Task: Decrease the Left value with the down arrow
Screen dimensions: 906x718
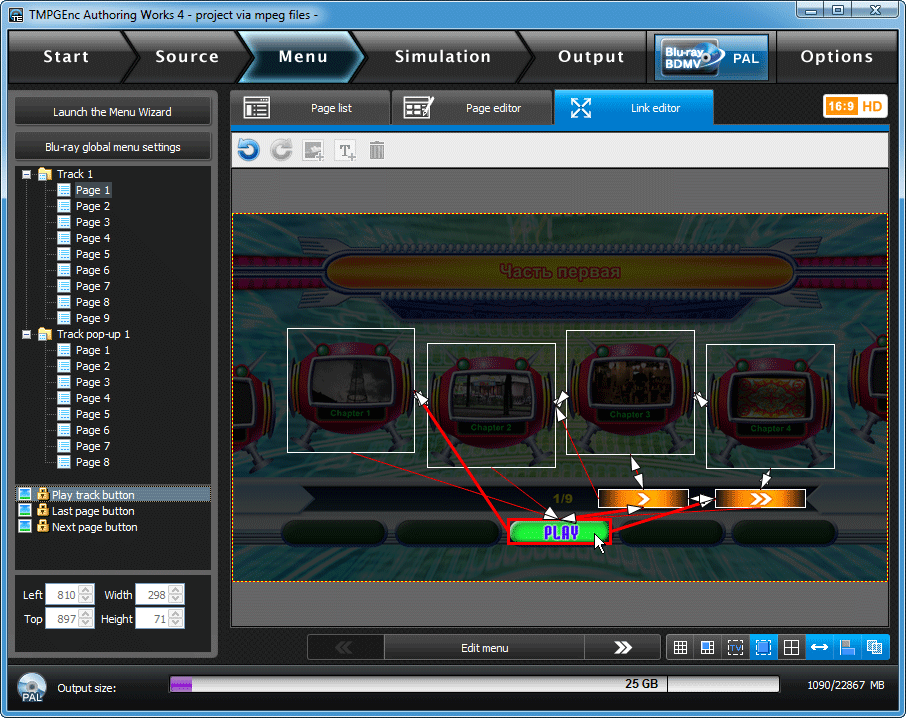Action: click(86, 600)
